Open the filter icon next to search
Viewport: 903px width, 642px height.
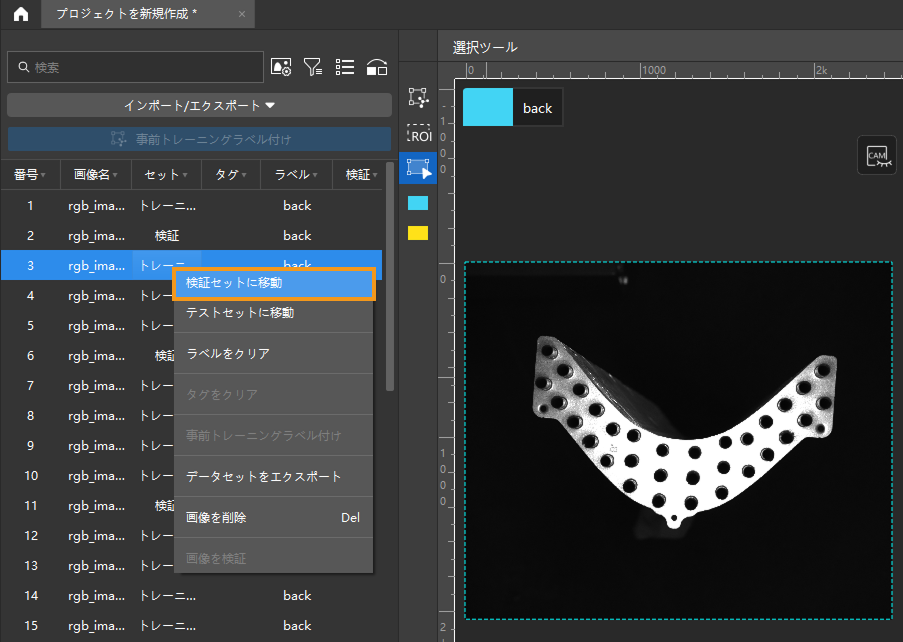click(x=313, y=67)
